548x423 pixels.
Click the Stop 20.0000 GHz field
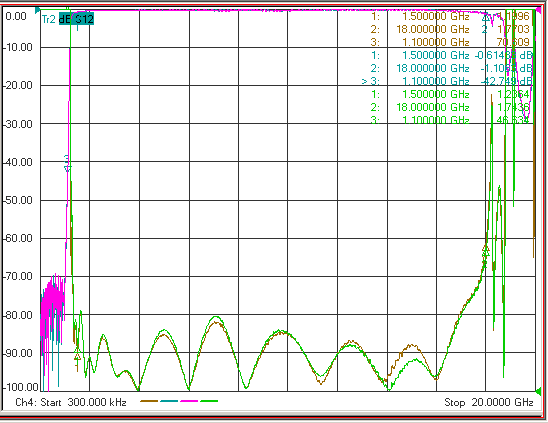pyautogui.click(x=489, y=402)
